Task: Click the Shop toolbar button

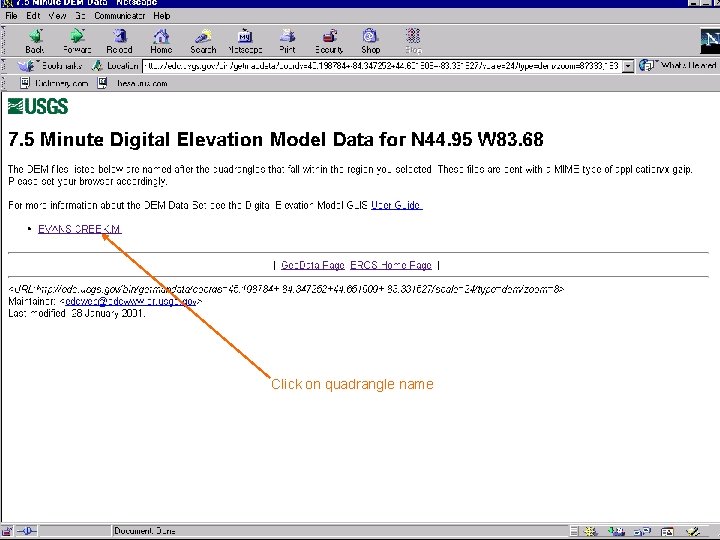Action: click(x=371, y=41)
